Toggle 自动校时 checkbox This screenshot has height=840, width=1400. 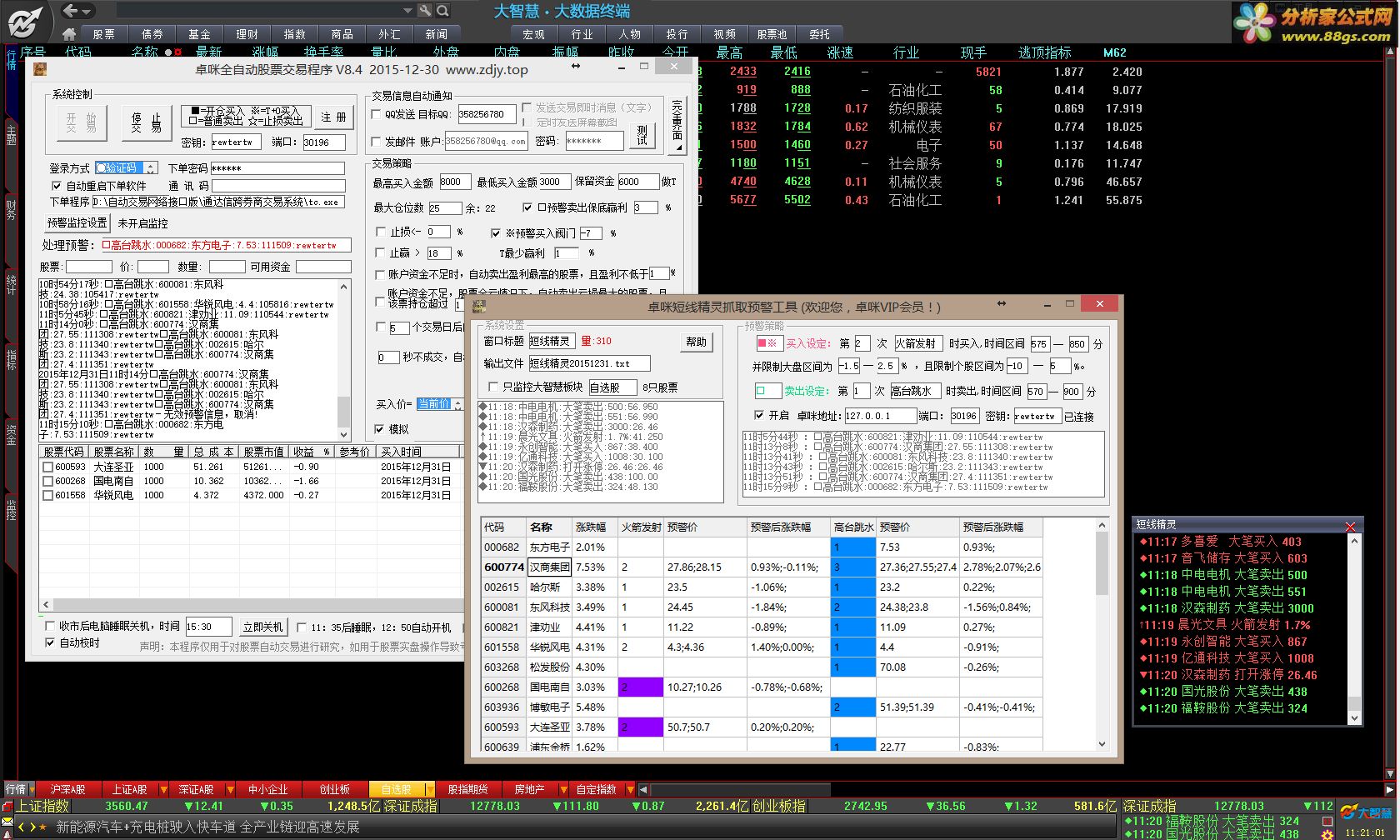coord(50,642)
